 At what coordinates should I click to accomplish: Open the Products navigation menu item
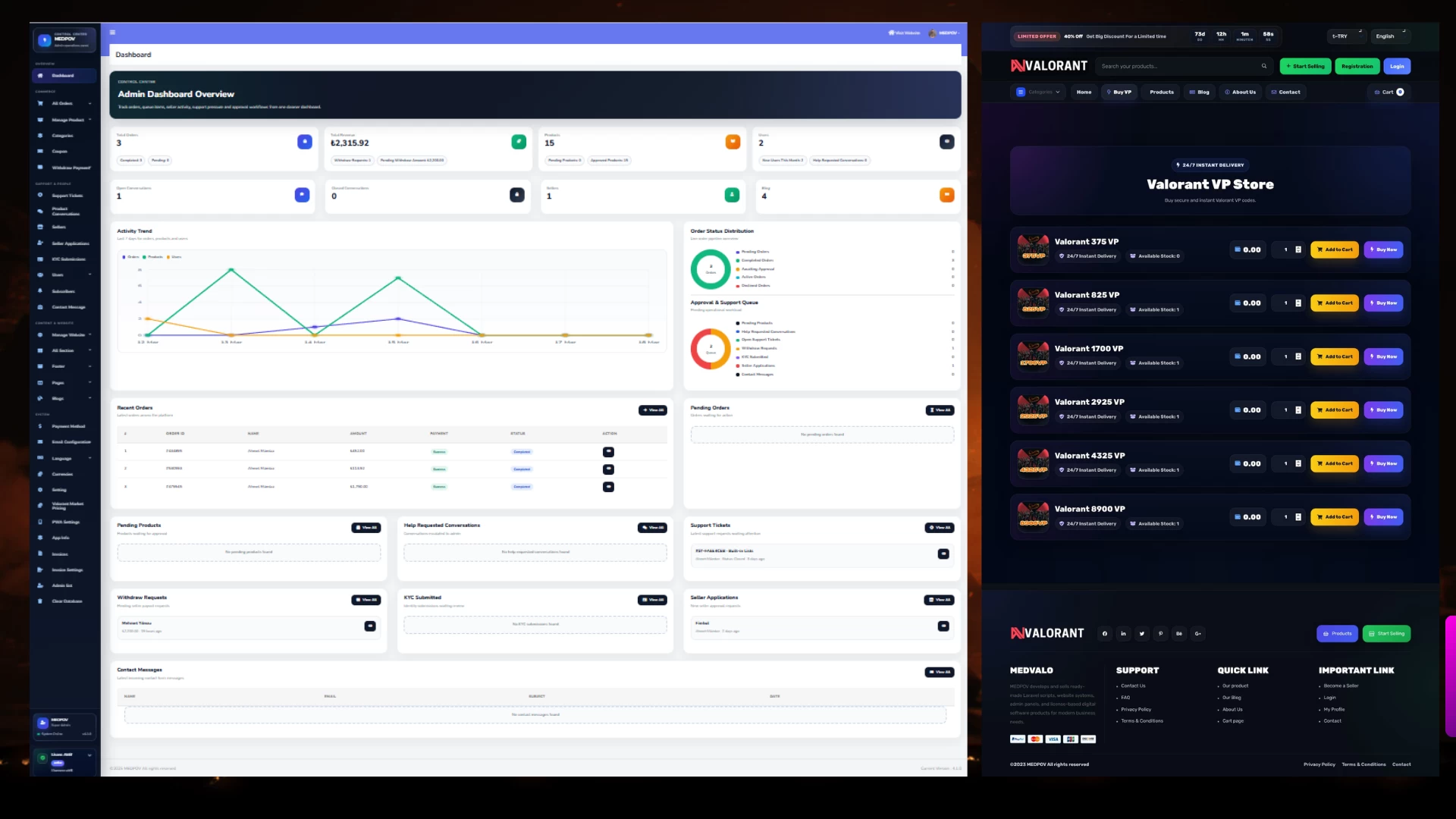pos(1161,92)
